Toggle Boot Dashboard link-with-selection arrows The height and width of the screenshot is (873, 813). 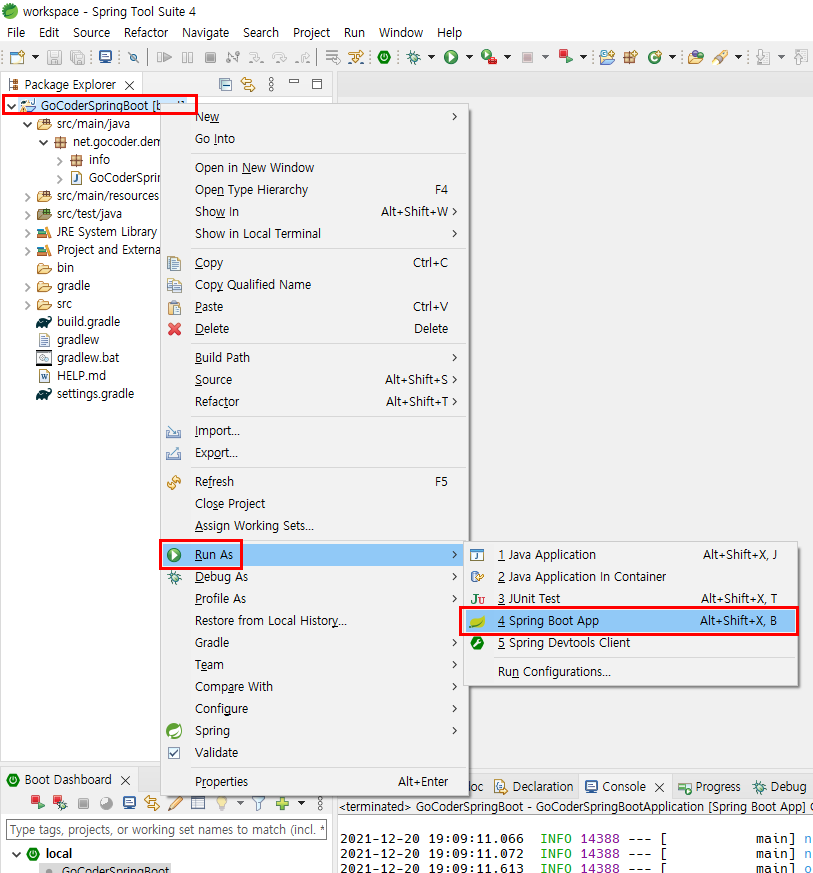[151, 803]
